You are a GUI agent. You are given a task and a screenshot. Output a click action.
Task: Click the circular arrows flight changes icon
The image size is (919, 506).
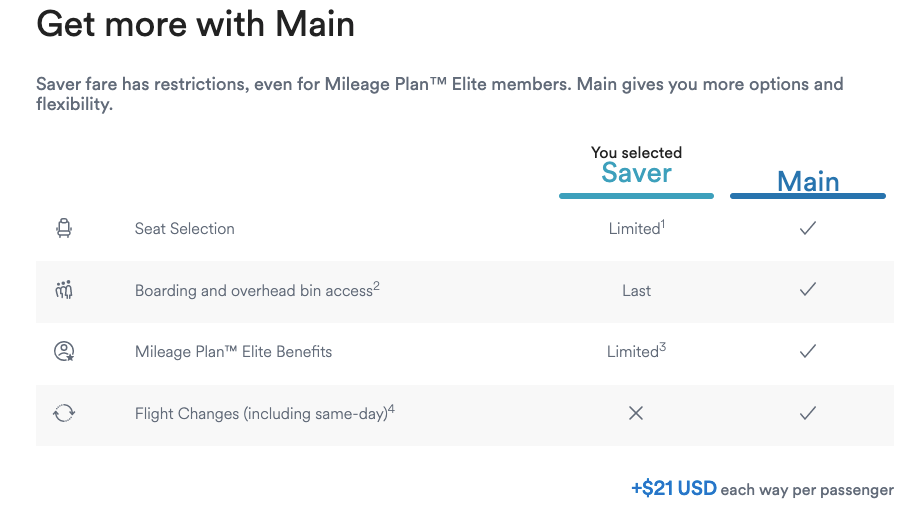pos(64,413)
